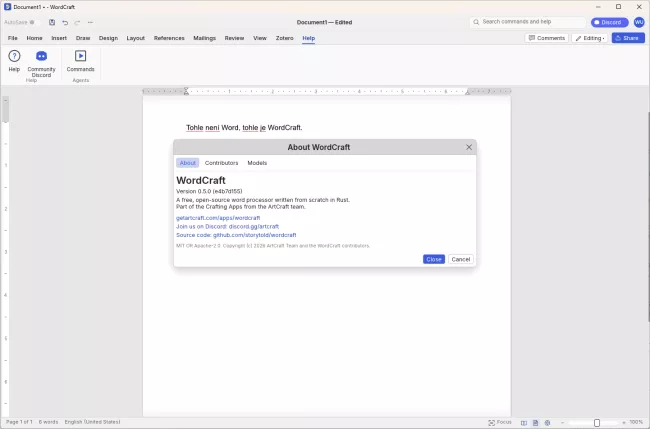Viewport: 650px width, 429px height.
Task: Select the Help ribbon tab
Action: coord(308,38)
